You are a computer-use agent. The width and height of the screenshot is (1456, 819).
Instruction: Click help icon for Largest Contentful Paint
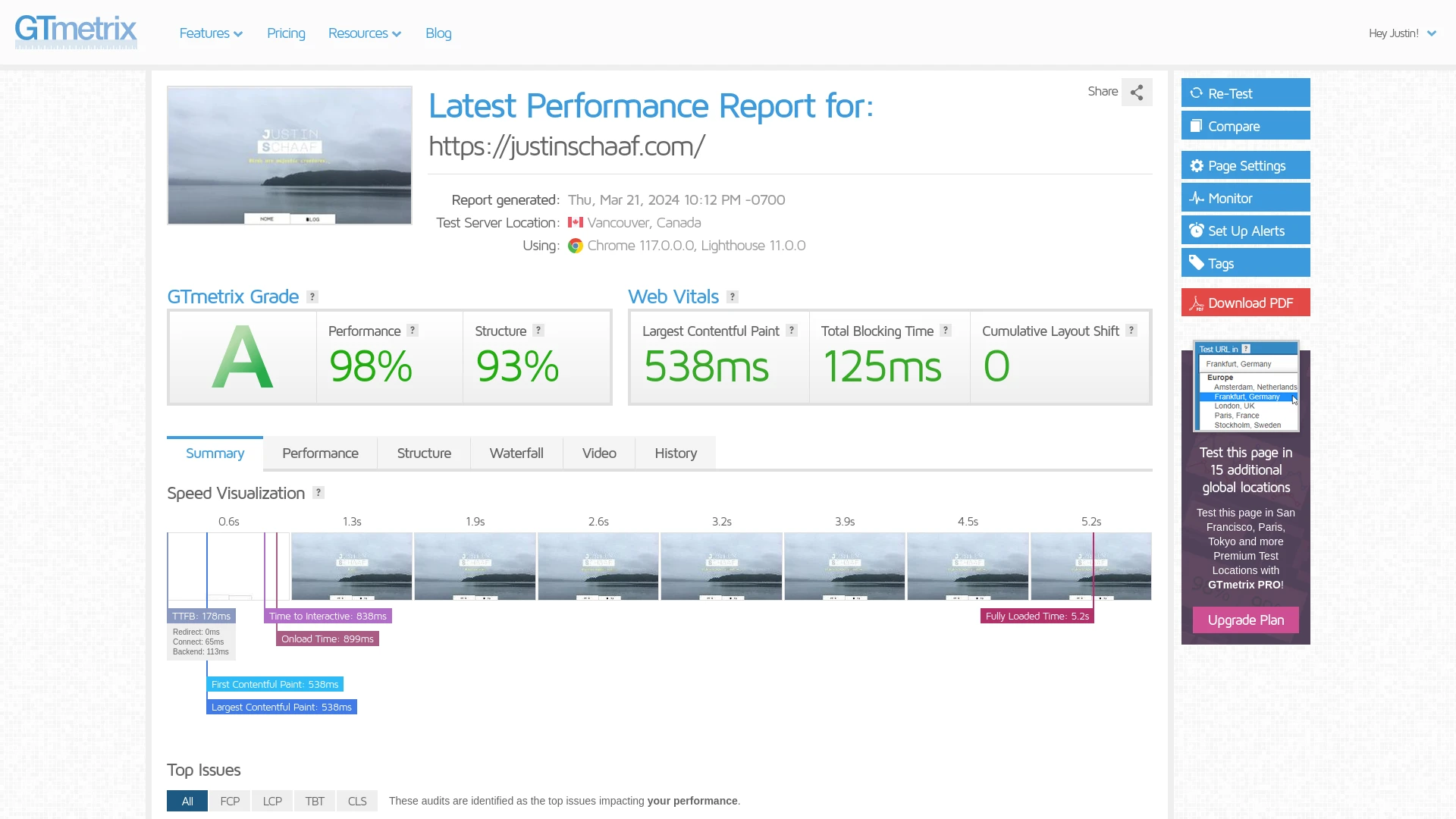792,330
